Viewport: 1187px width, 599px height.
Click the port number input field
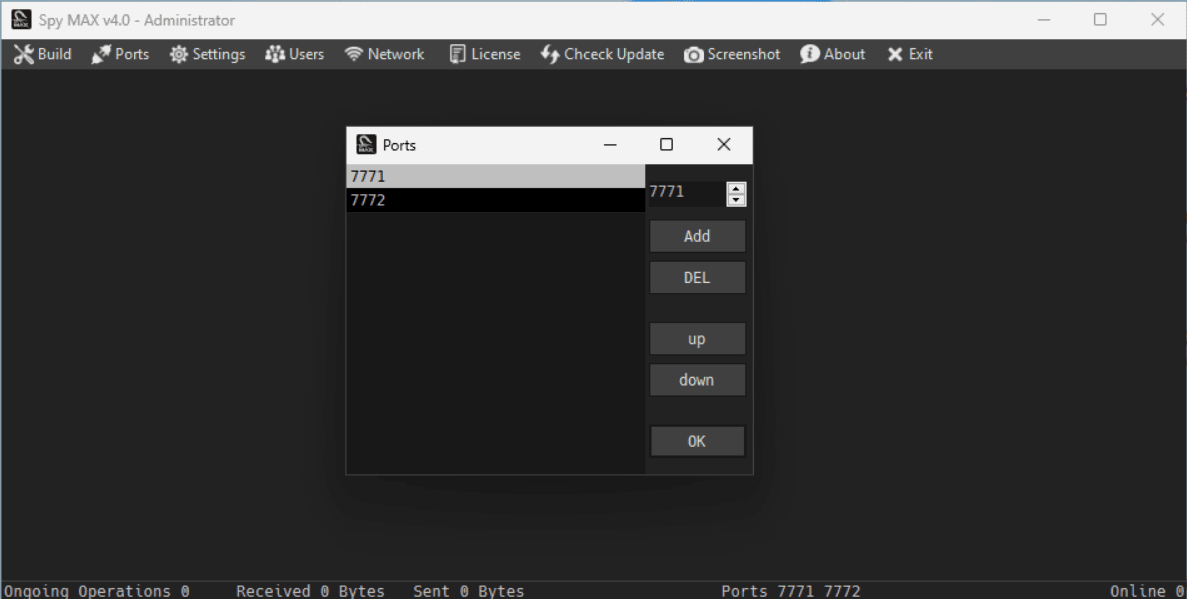[x=687, y=192]
